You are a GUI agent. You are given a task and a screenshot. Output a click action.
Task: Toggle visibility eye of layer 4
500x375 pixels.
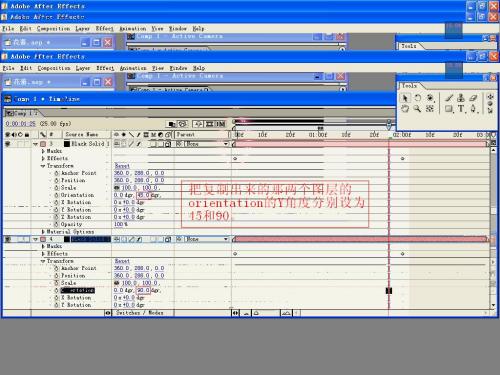pos(7,239)
